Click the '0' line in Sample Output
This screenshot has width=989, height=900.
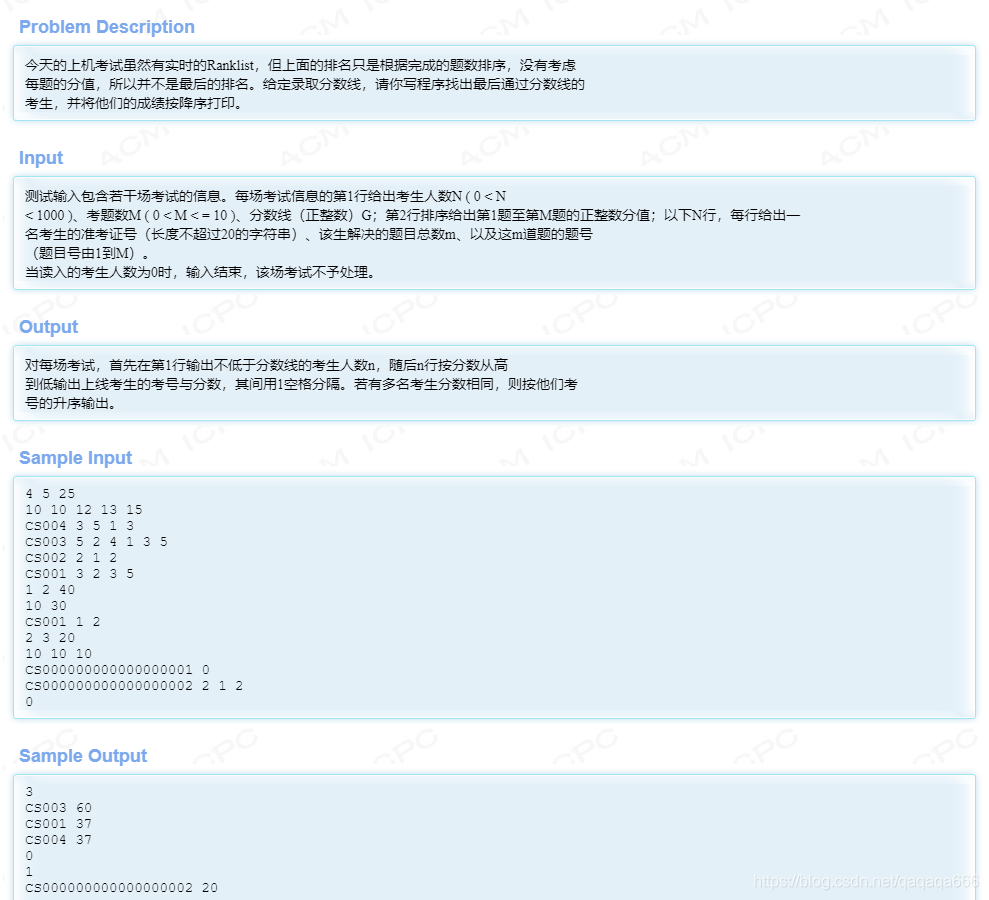coord(29,856)
